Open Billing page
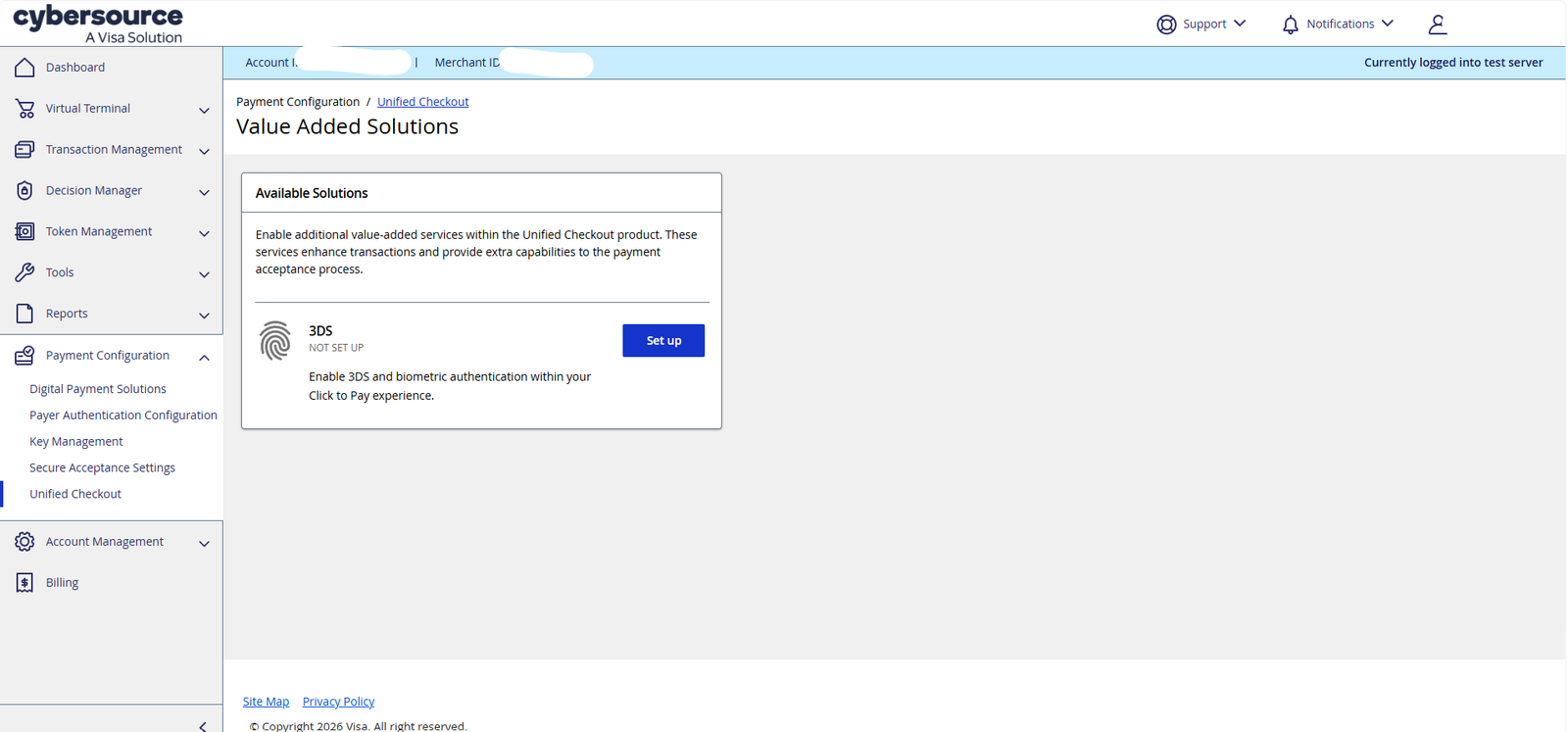1568x732 pixels. point(62,583)
